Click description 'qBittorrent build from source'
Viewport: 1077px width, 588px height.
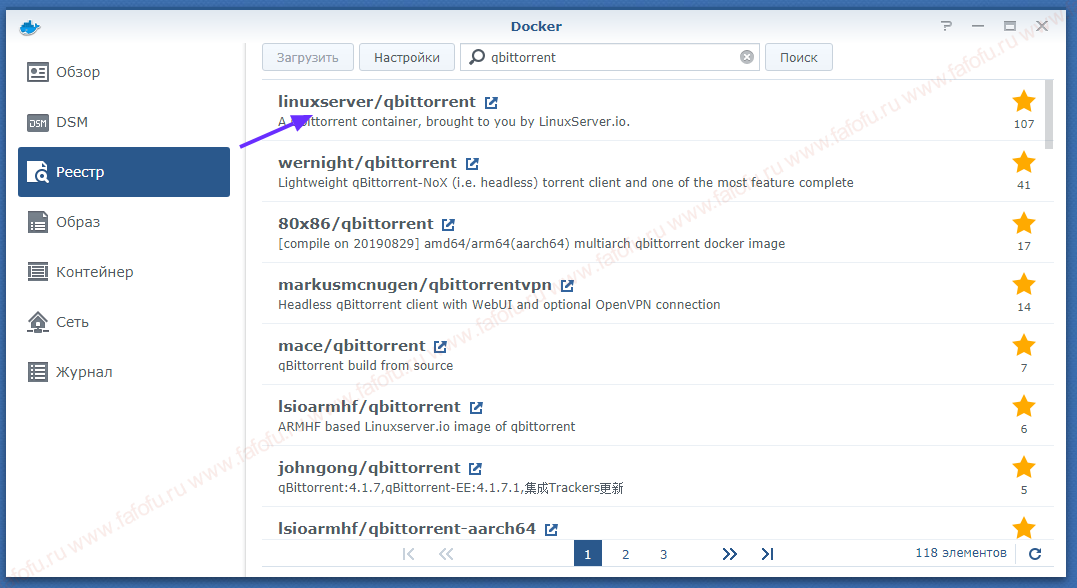pos(365,365)
